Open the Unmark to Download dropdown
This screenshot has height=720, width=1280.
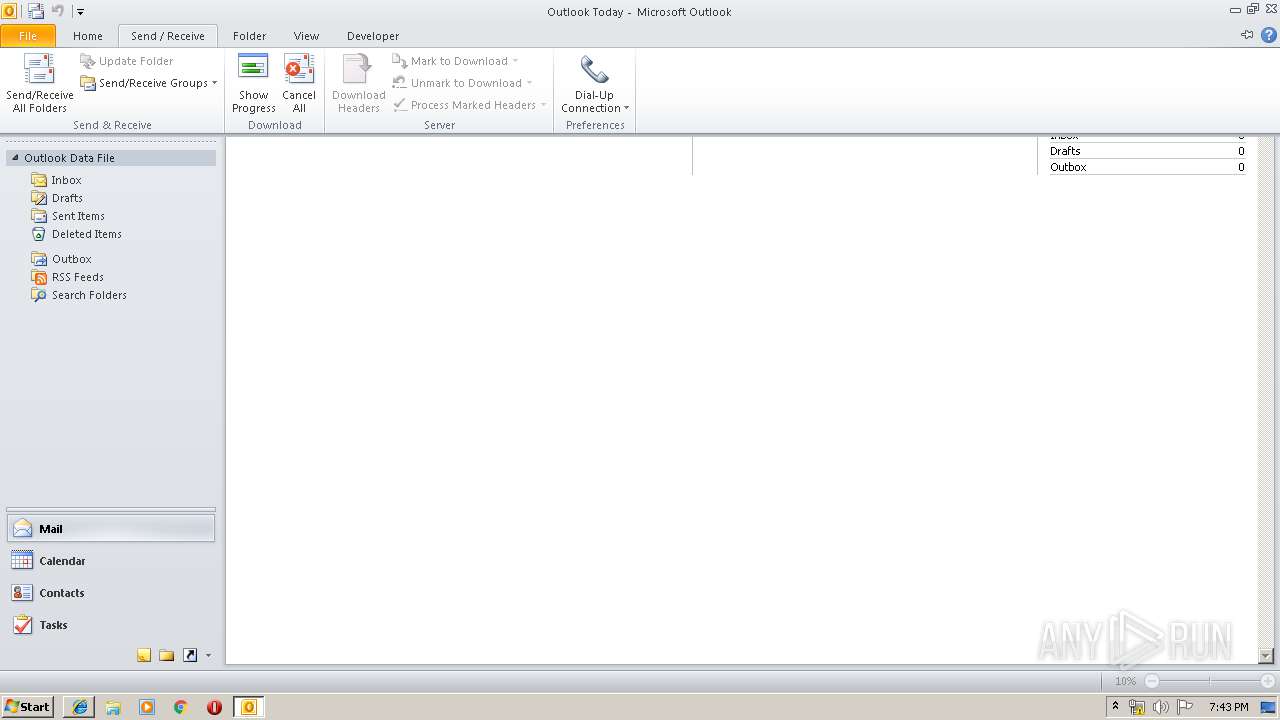click(x=462, y=83)
